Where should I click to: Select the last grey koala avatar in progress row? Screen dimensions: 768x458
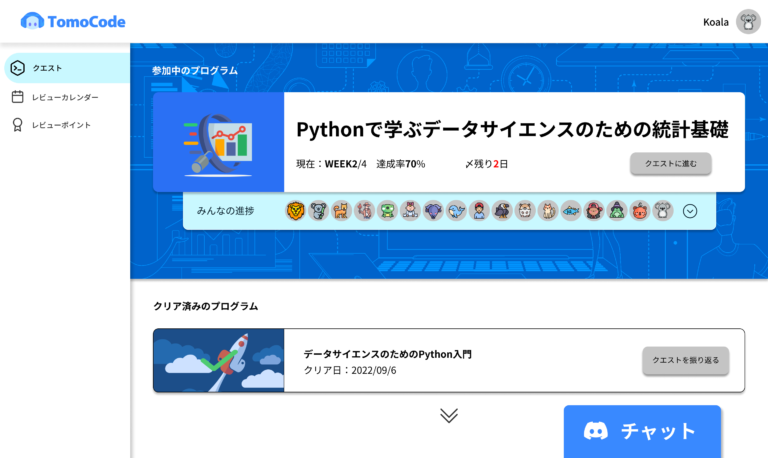pyautogui.click(x=663, y=211)
